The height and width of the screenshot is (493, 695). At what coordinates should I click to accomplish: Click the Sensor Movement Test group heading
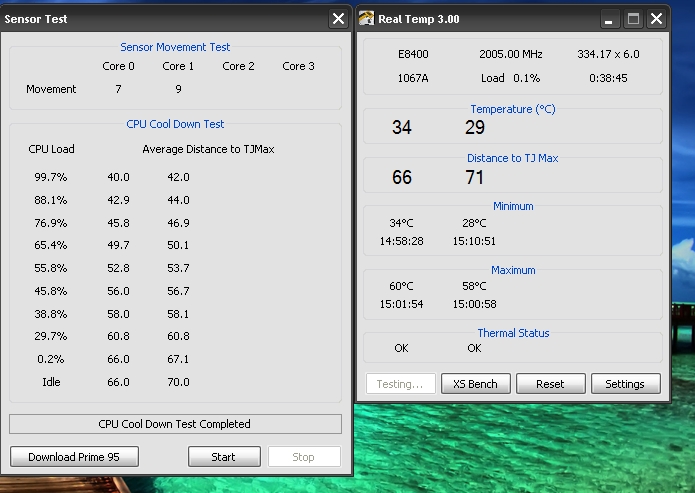(175, 47)
